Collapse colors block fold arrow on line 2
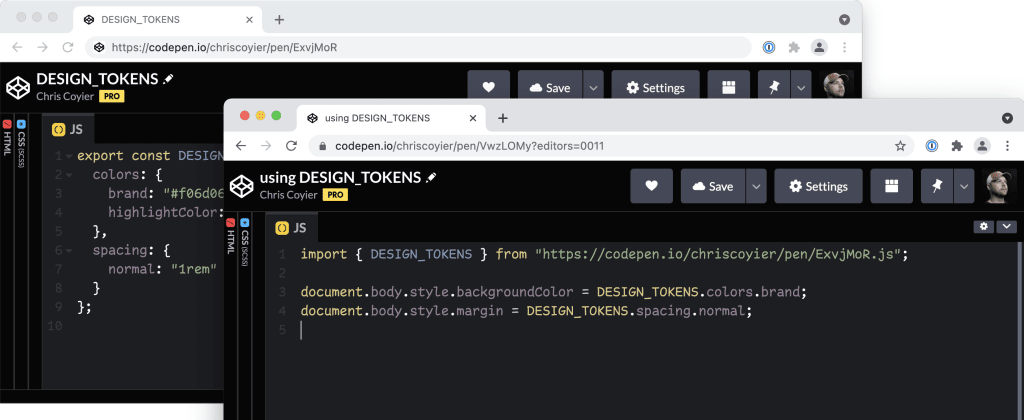1024x420 pixels. tap(68, 175)
